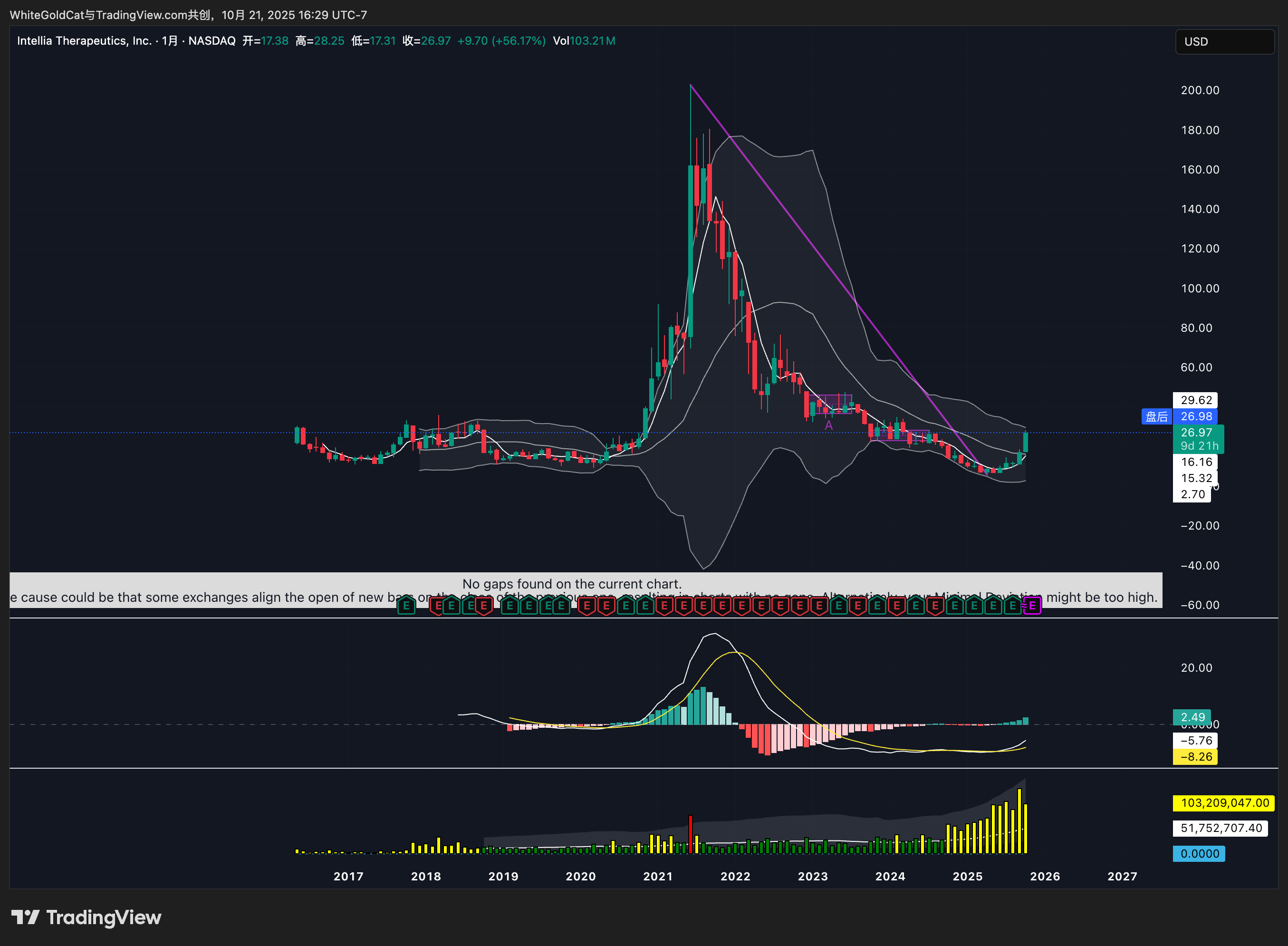Select the low value 17.31

[383, 41]
